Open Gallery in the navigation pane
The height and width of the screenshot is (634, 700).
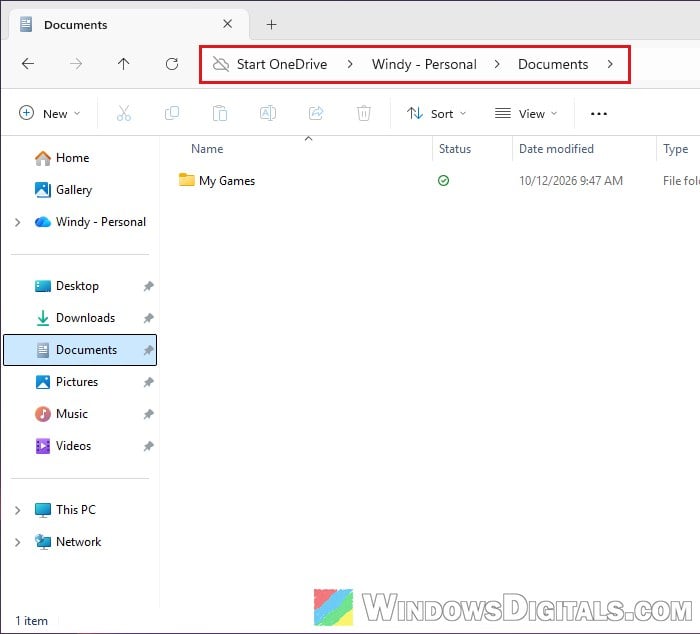(x=74, y=190)
